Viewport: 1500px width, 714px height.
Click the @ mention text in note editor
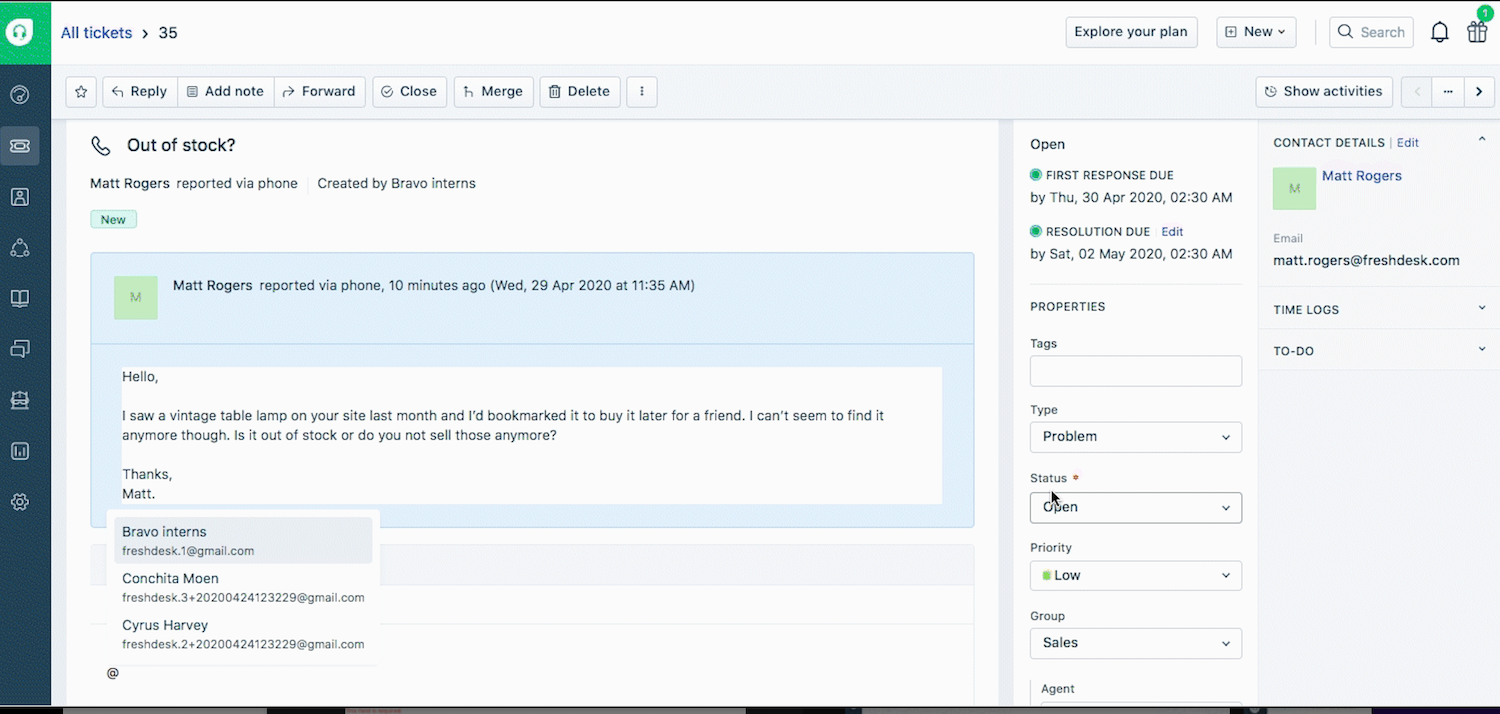click(113, 674)
